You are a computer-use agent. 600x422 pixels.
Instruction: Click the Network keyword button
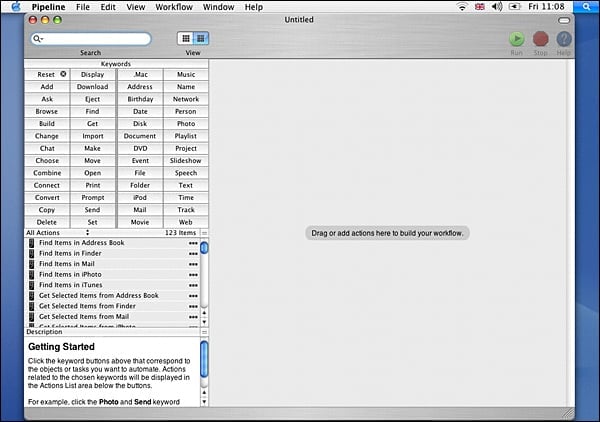(186, 99)
